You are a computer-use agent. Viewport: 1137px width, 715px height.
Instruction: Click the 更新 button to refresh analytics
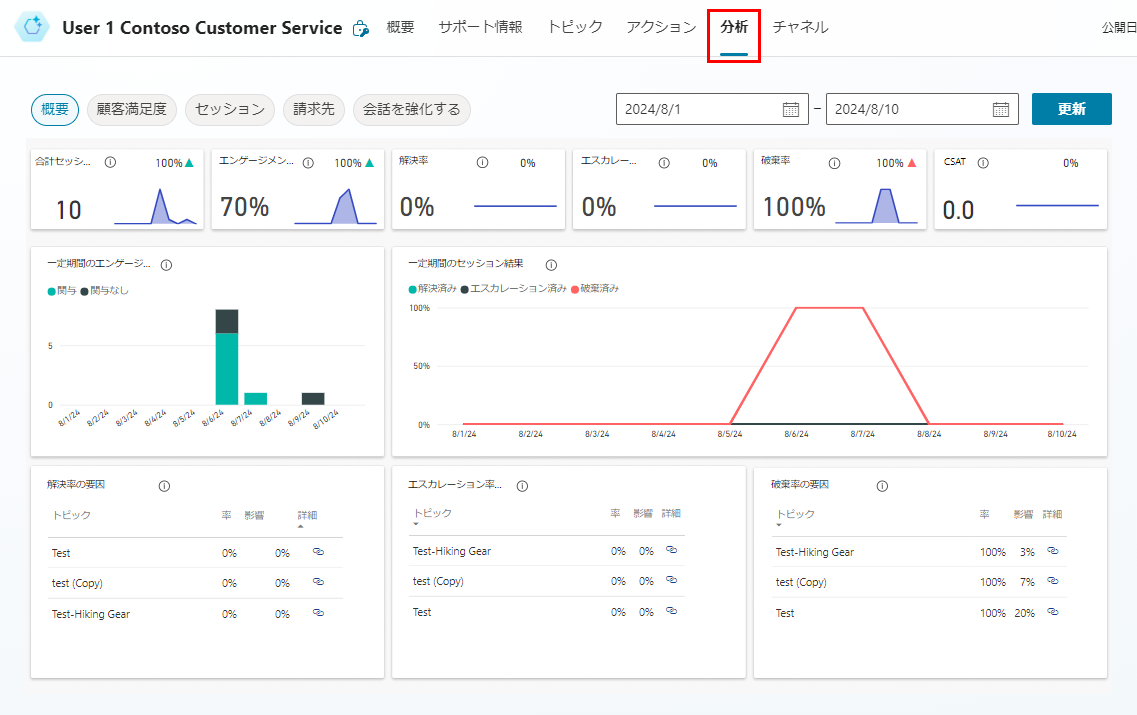coord(1071,109)
